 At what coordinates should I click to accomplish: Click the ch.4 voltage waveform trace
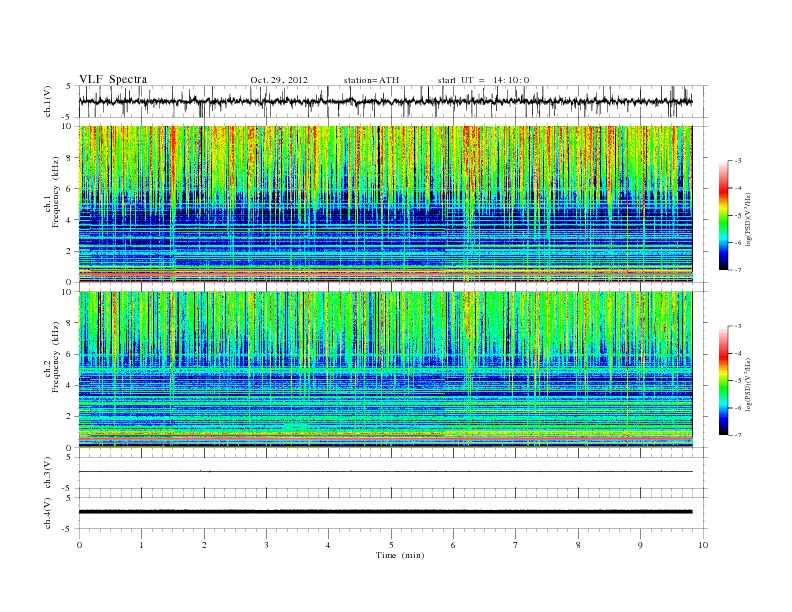pos(385,512)
